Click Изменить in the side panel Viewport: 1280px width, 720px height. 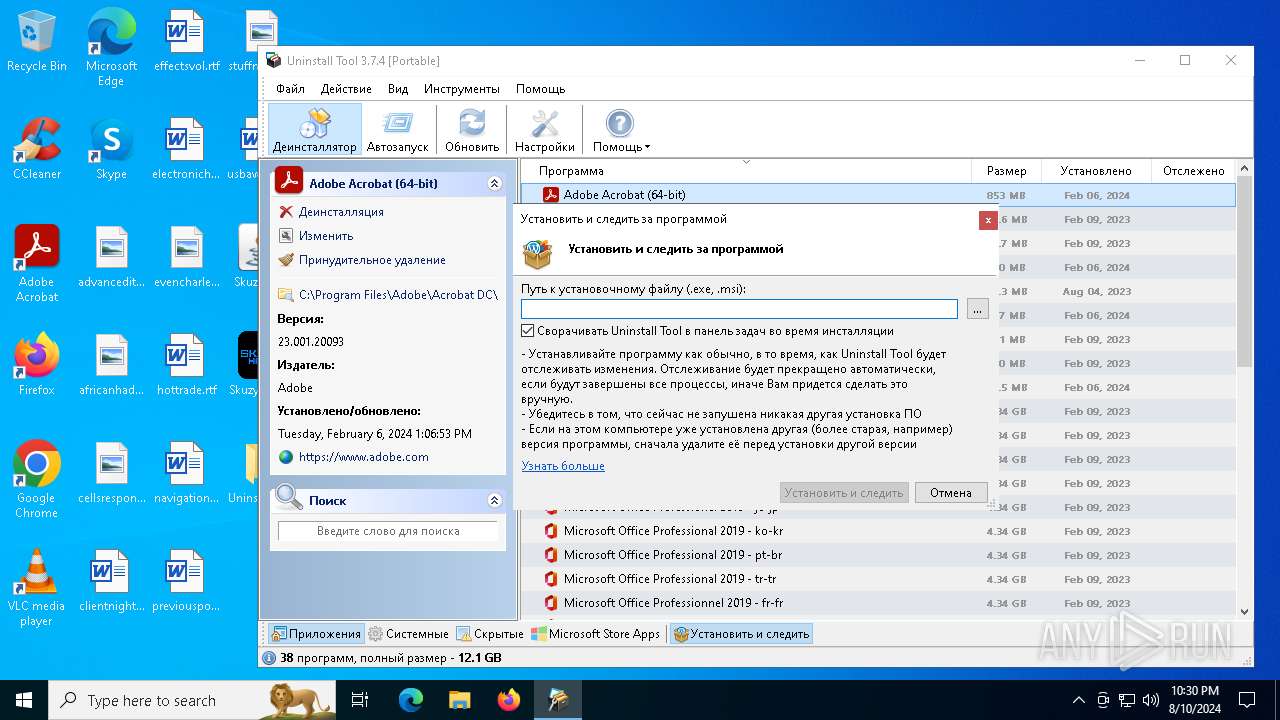[x=326, y=236]
